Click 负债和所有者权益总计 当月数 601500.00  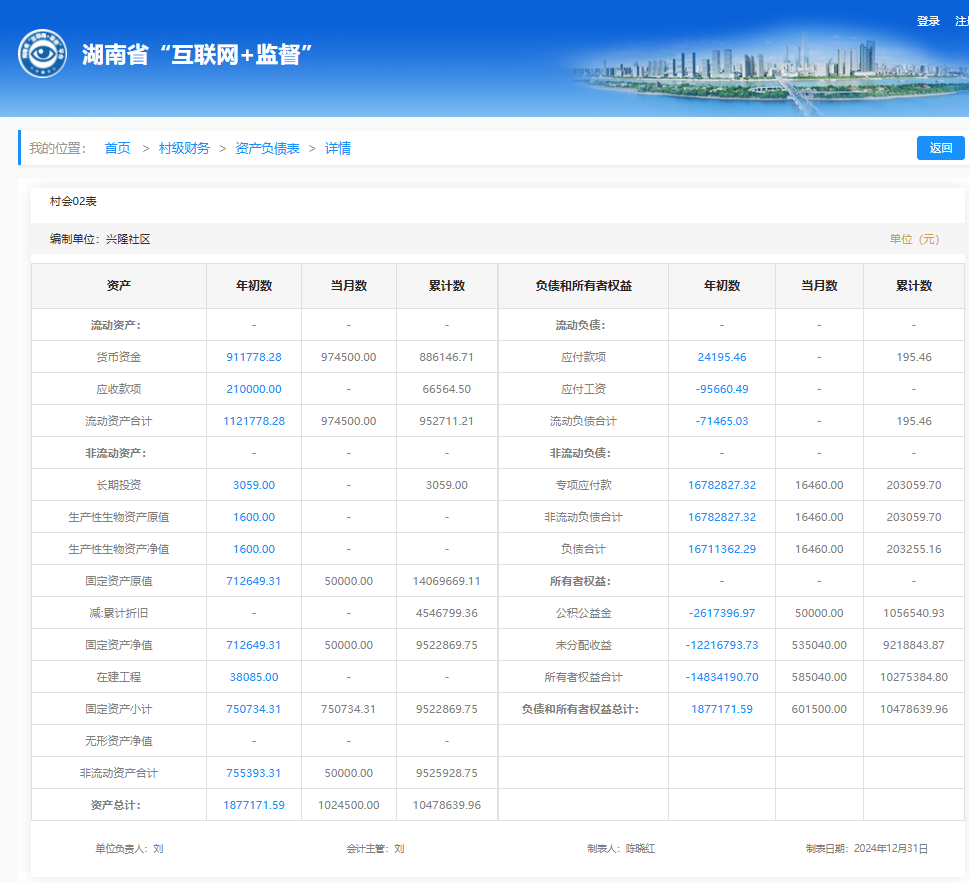click(x=819, y=709)
